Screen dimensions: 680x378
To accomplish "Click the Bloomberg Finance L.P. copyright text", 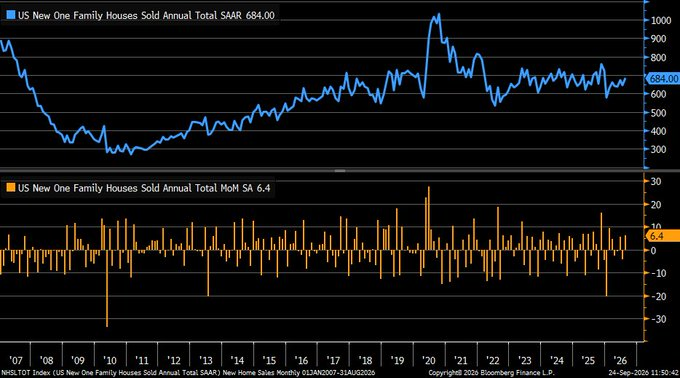I will pyautogui.click(x=491, y=373).
